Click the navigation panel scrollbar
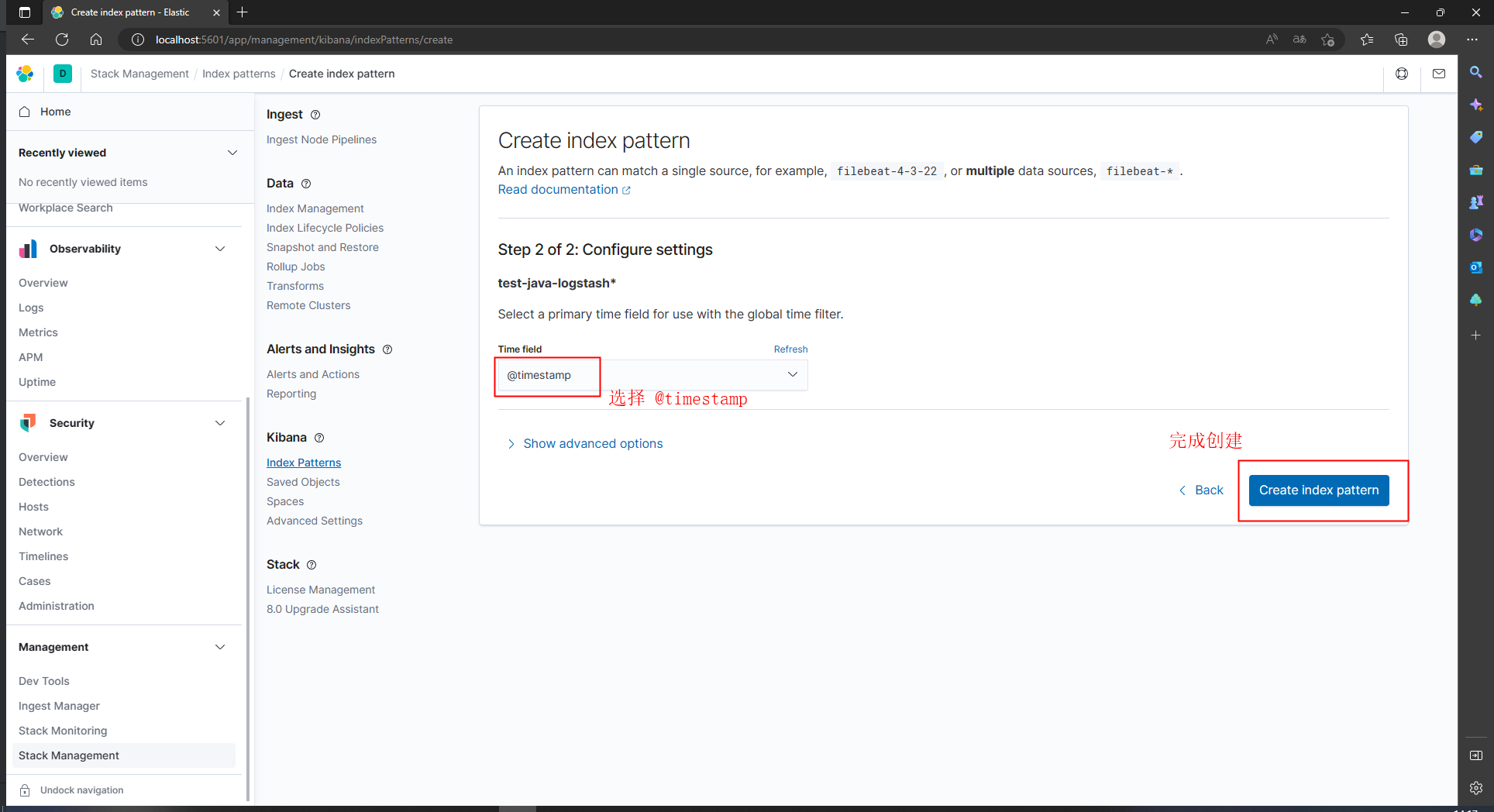This screenshot has height=812, width=1494. 247,600
